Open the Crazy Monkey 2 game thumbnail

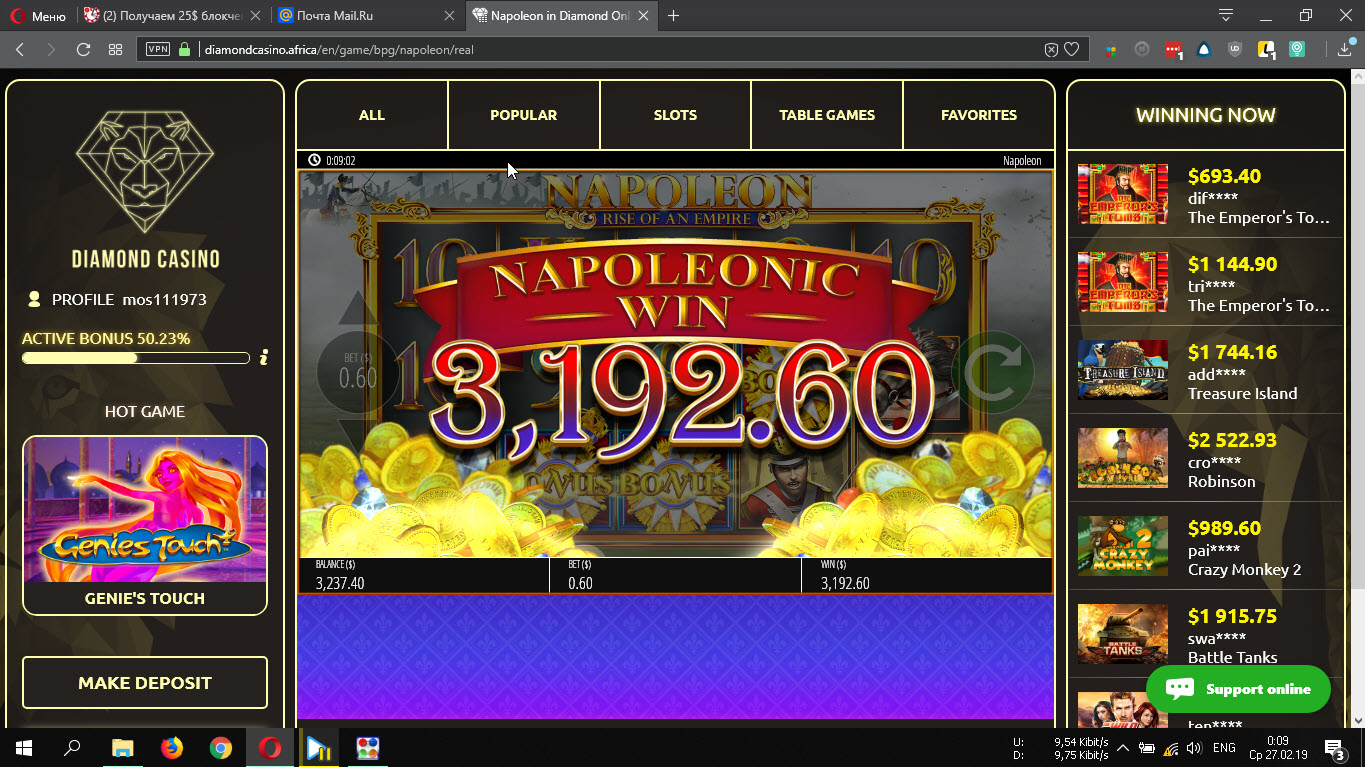click(x=1123, y=546)
